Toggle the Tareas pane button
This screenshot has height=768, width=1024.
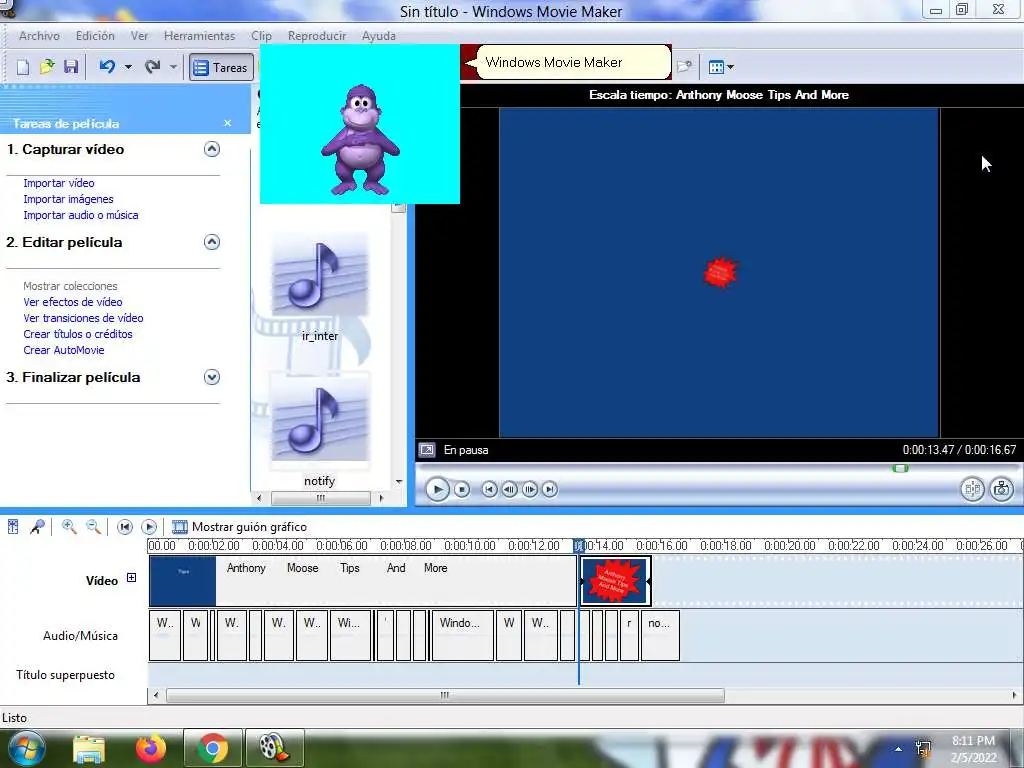221,67
